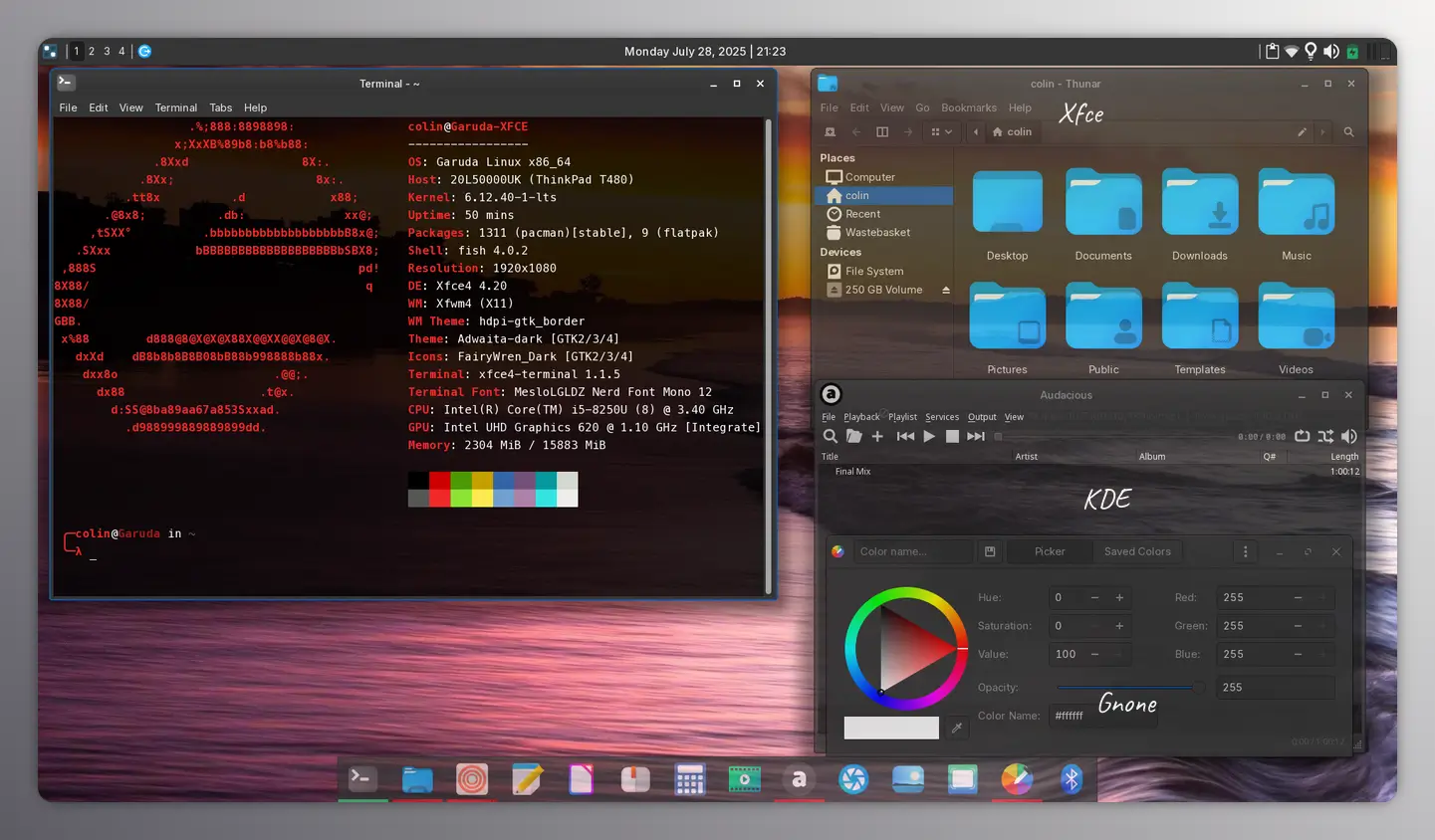Screen dimensions: 1435x840
Task: Click the edit path pencil icon in Thunar
Action: pyautogui.click(x=1302, y=131)
